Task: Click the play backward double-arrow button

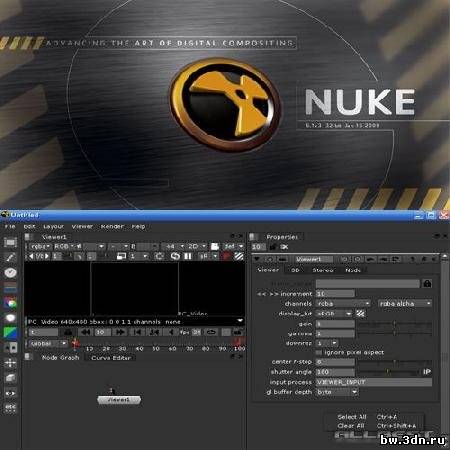Action: tap(86, 332)
